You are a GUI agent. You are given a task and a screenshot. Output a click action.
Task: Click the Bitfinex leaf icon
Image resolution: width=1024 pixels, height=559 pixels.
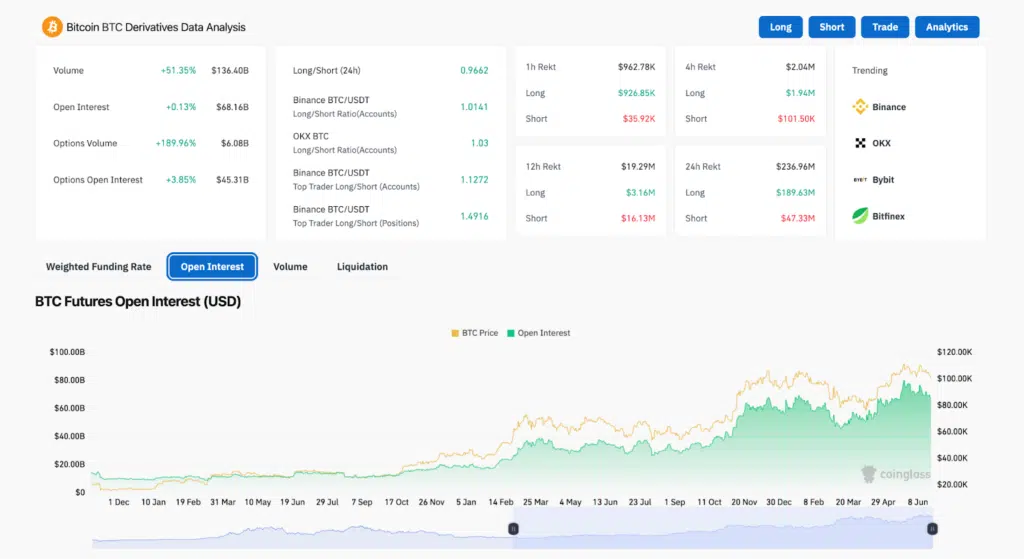tap(860, 216)
